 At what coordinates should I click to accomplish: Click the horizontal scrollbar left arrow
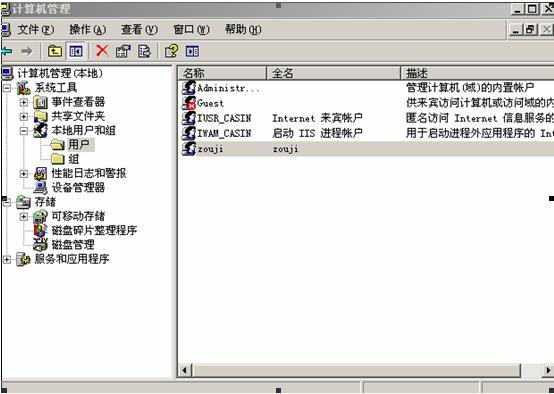click(x=184, y=370)
